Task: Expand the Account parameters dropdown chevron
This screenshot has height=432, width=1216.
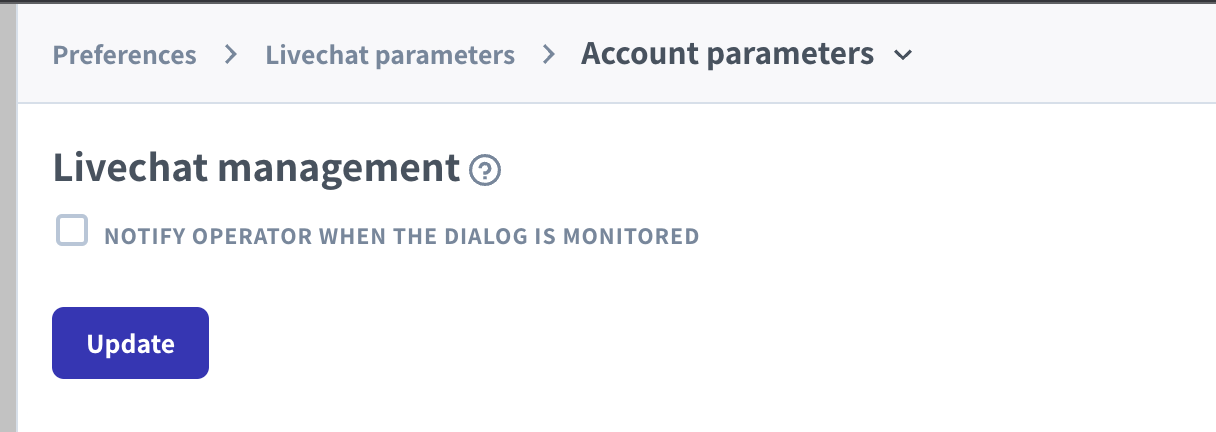Action: click(903, 56)
